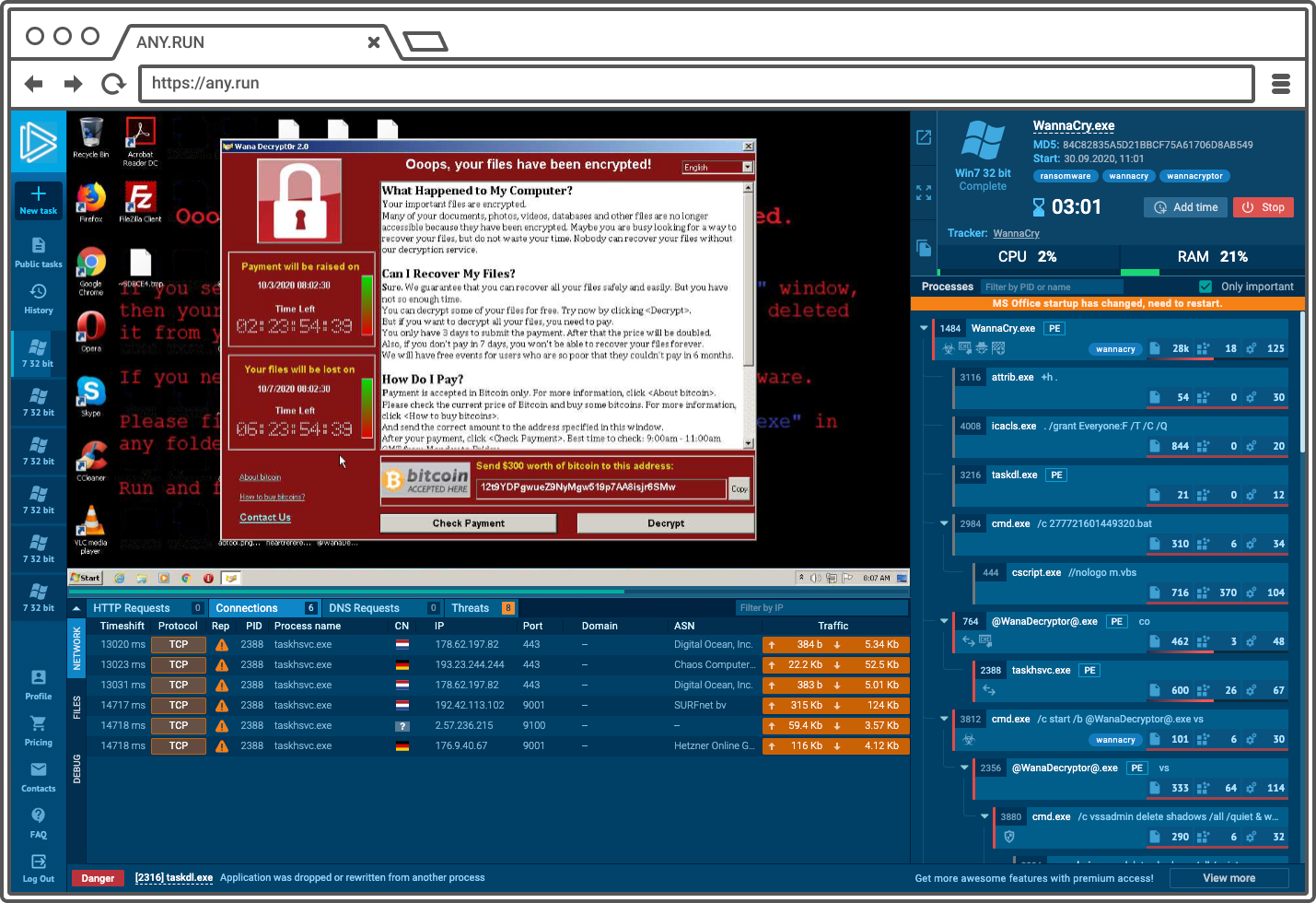Open VLC media player desktop icon
Image resolution: width=1316 pixels, height=903 pixels.
(x=91, y=531)
